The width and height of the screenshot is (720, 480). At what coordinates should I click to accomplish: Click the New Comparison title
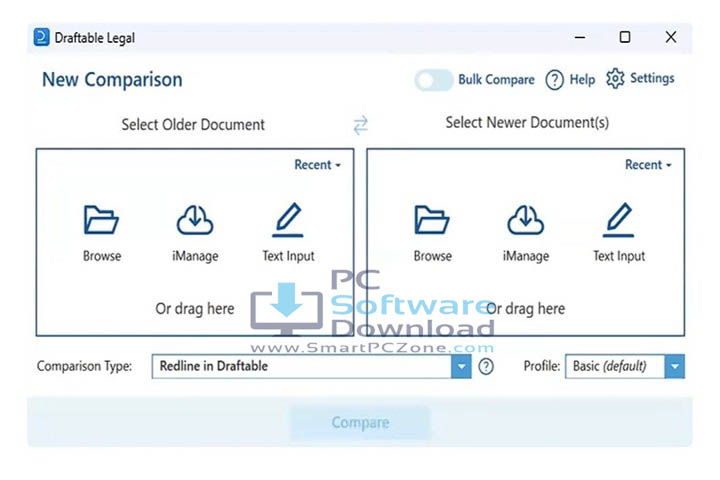pos(112,79)
